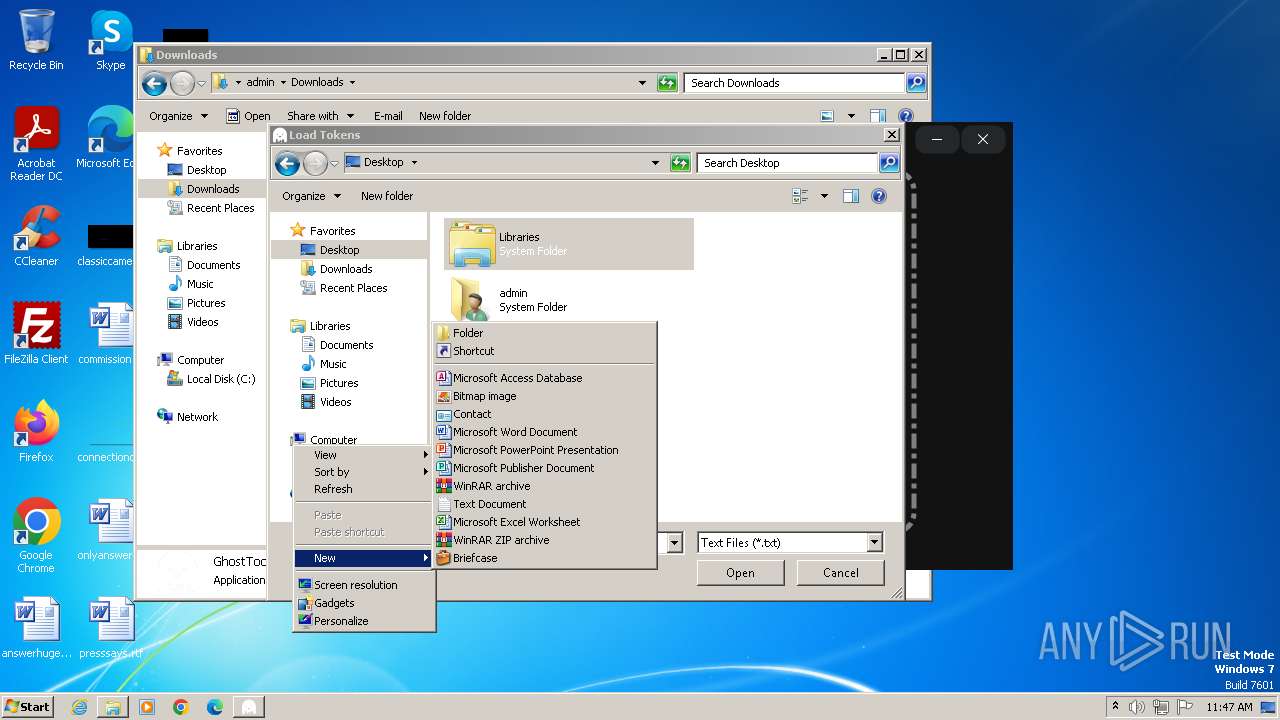Open Sort by submenu in context menu
1280x720 pixels.
pyautogui.click(x=363, y=472)
